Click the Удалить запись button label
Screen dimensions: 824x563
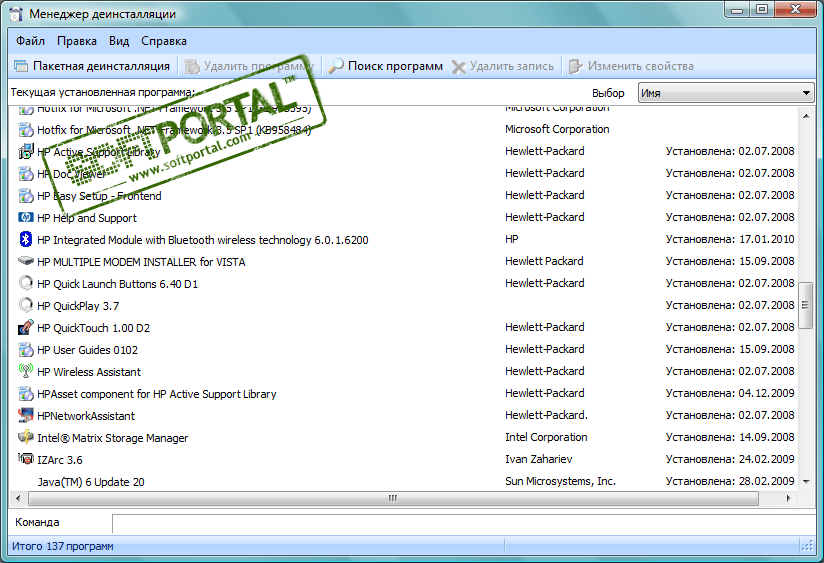point(511,66)
